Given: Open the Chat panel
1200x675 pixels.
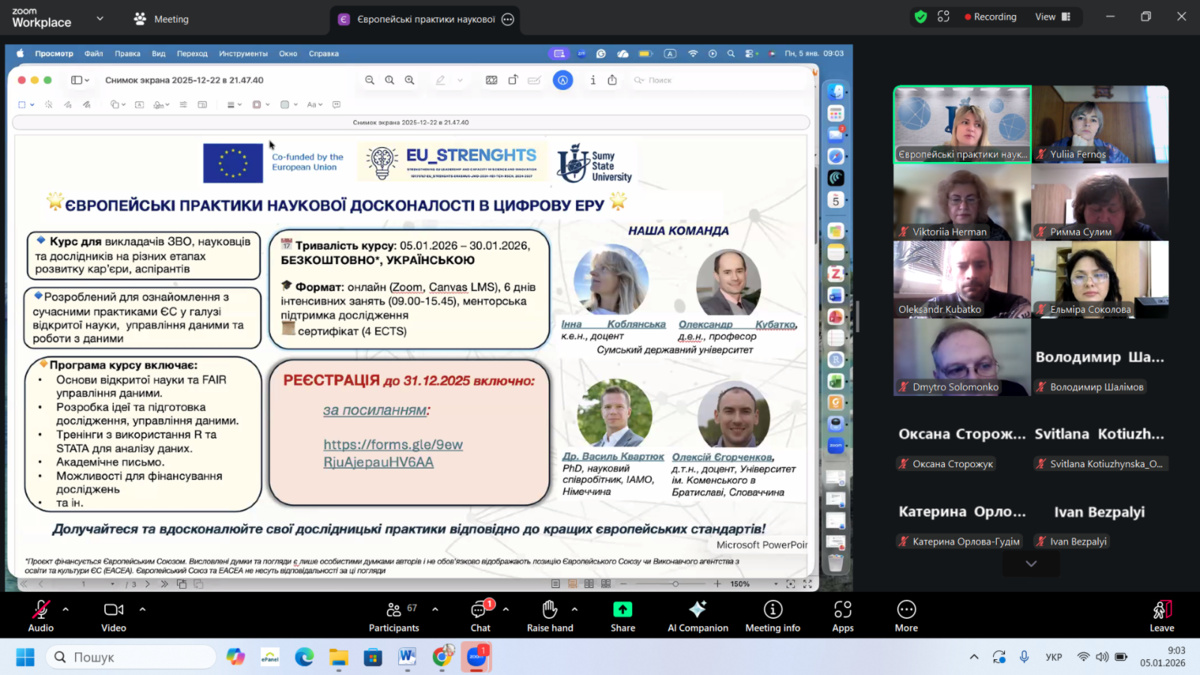Looking at the screenshot, I should click(480, 614).
